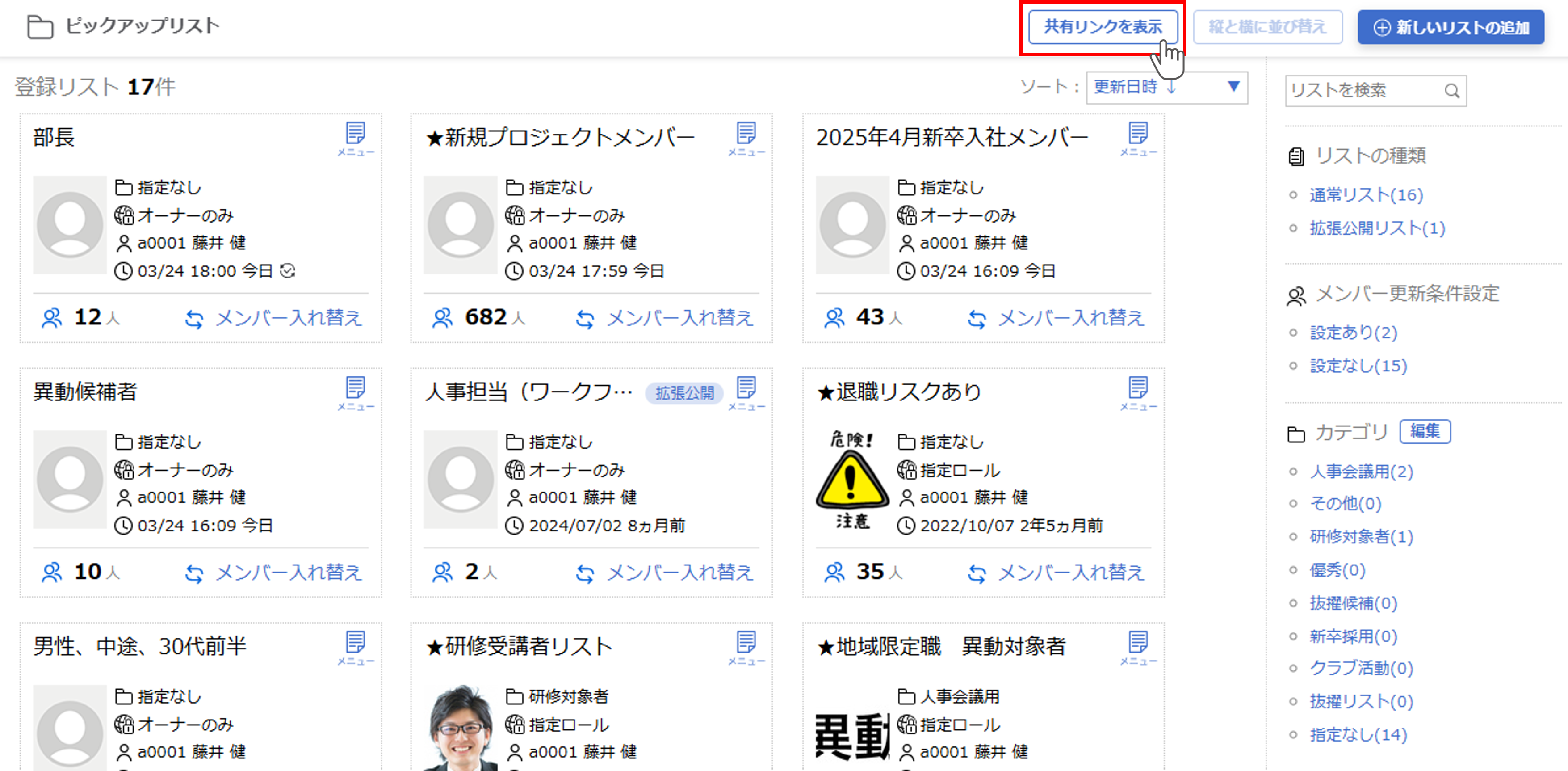Click member count icon on 部長 card

click(52, 317)
